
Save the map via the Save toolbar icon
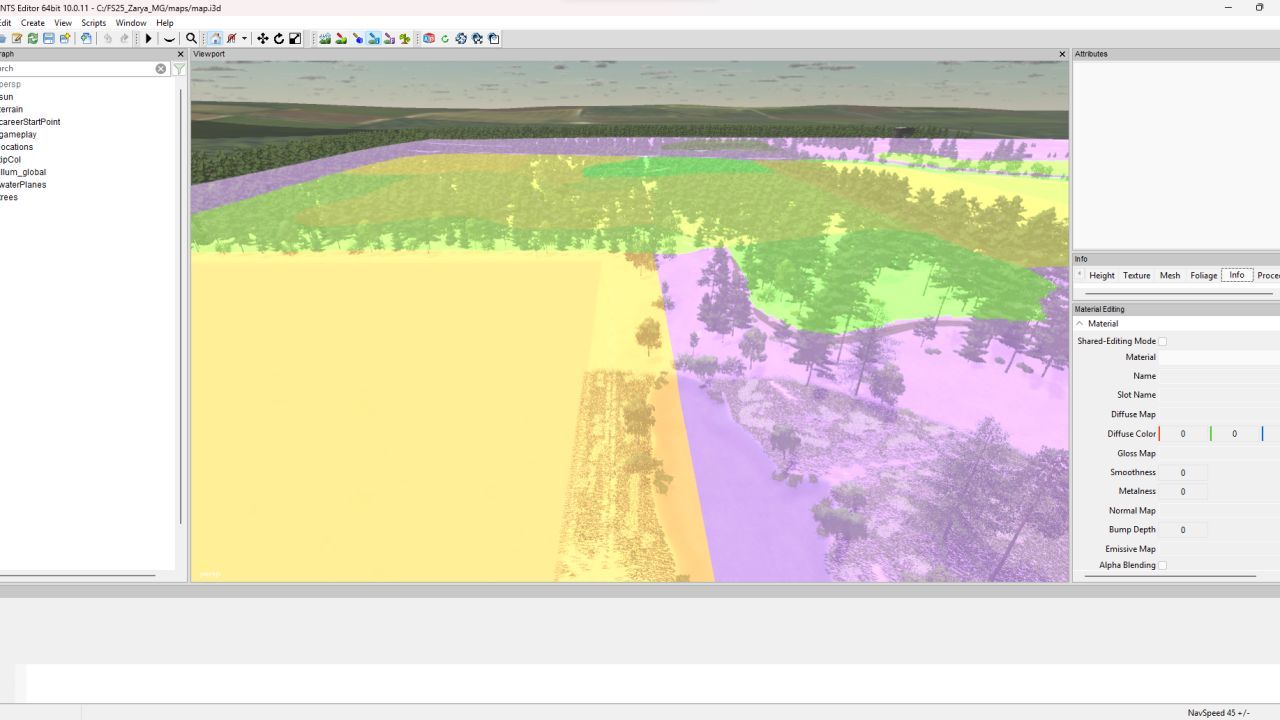click(49, 38)
